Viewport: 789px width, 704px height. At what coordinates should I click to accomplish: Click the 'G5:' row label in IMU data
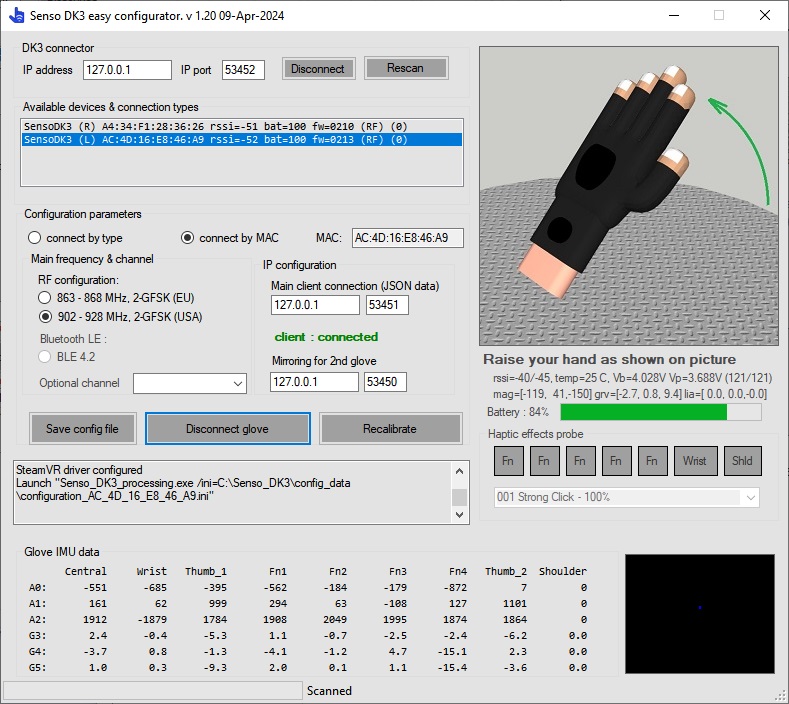(x=38, y=667)
